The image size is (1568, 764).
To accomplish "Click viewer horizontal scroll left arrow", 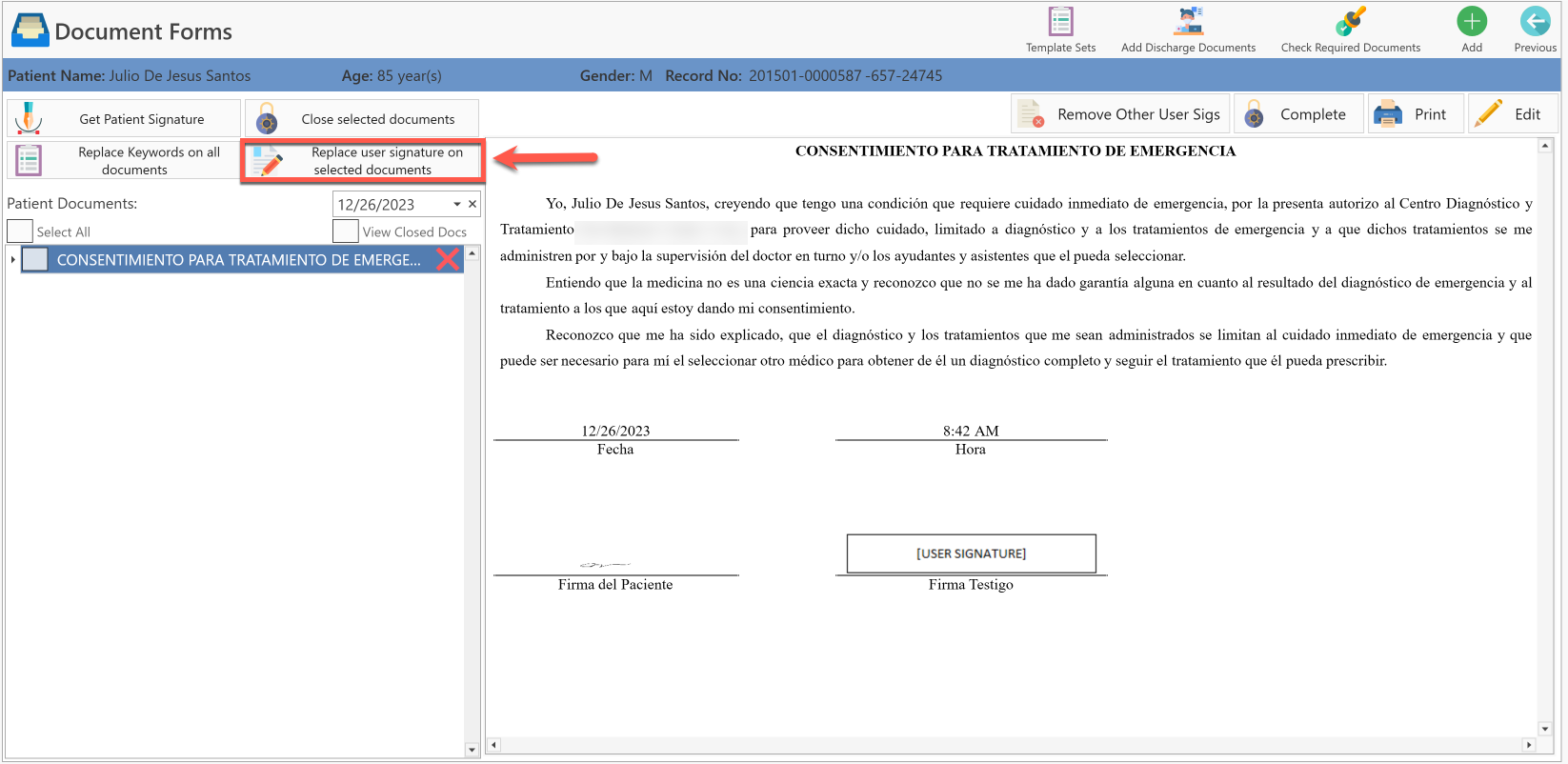I will pyautogui.click(x=493, y=745).
